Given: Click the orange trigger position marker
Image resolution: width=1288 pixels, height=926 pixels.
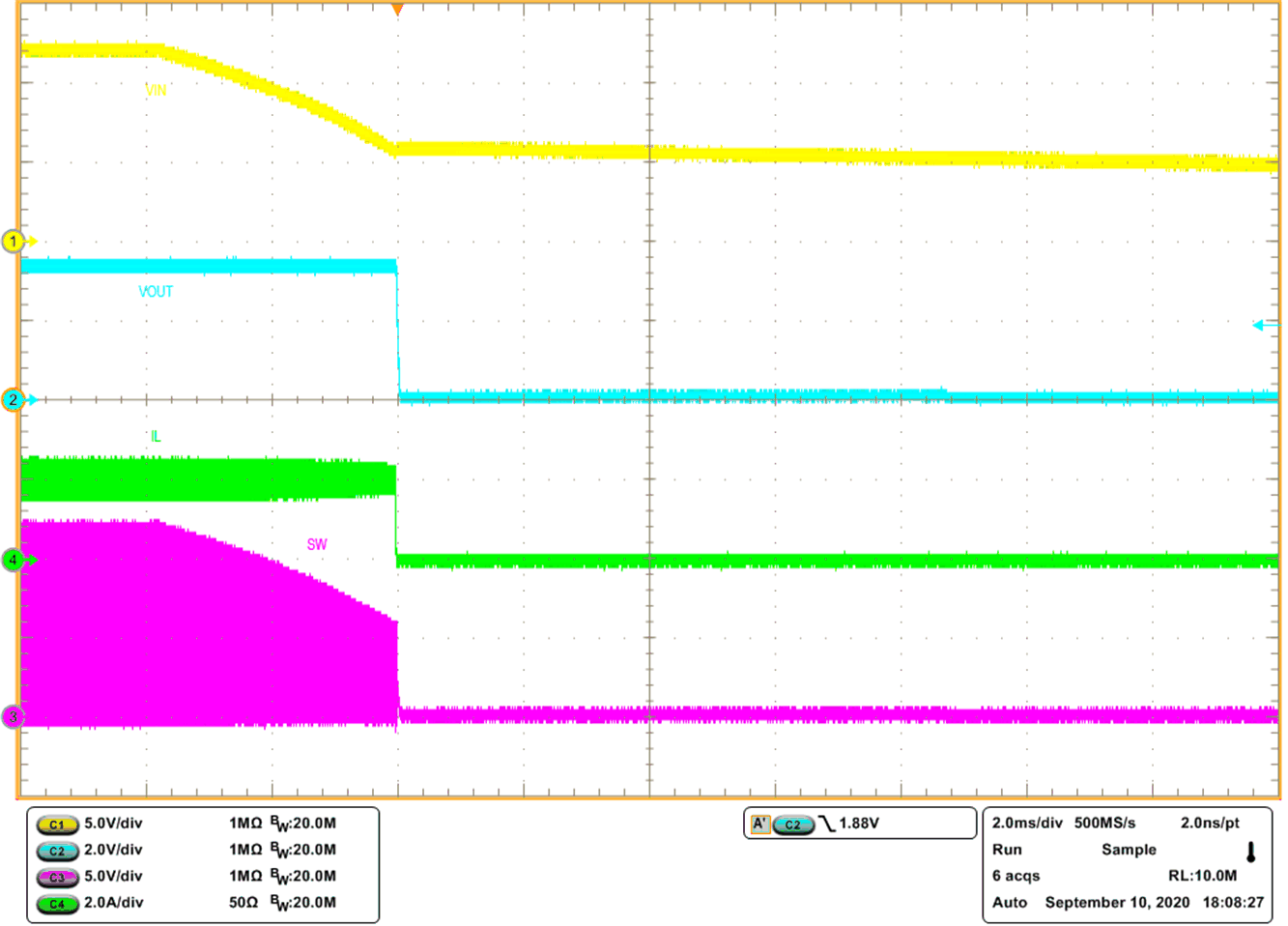Looking at the screenshot, I should [396, 10].
